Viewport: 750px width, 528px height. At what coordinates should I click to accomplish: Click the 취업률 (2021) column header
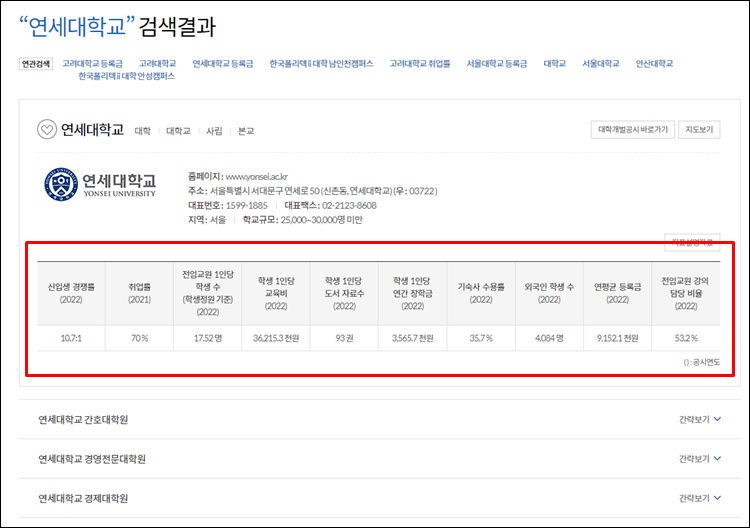[x=139, y=293]
